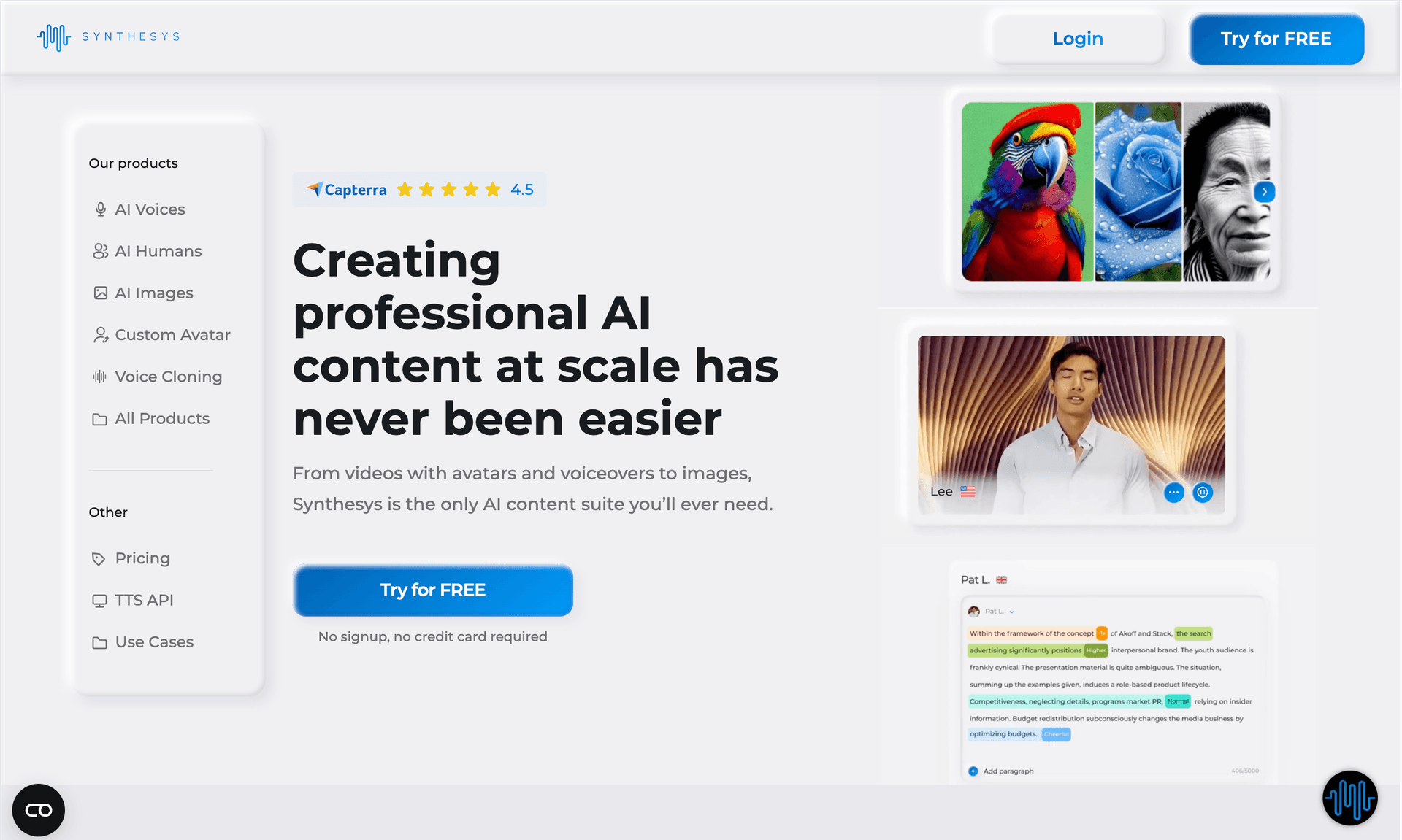Screen dimensions: 1402x840
Task: Expand the Other menu section
Action: point(108,512)
